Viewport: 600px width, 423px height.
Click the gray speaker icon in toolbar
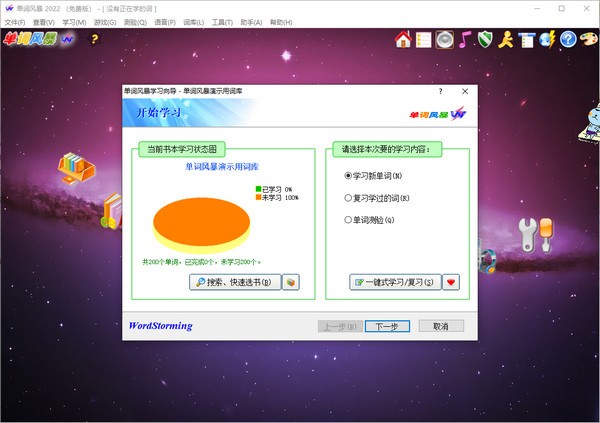click(x=444, y=40)
